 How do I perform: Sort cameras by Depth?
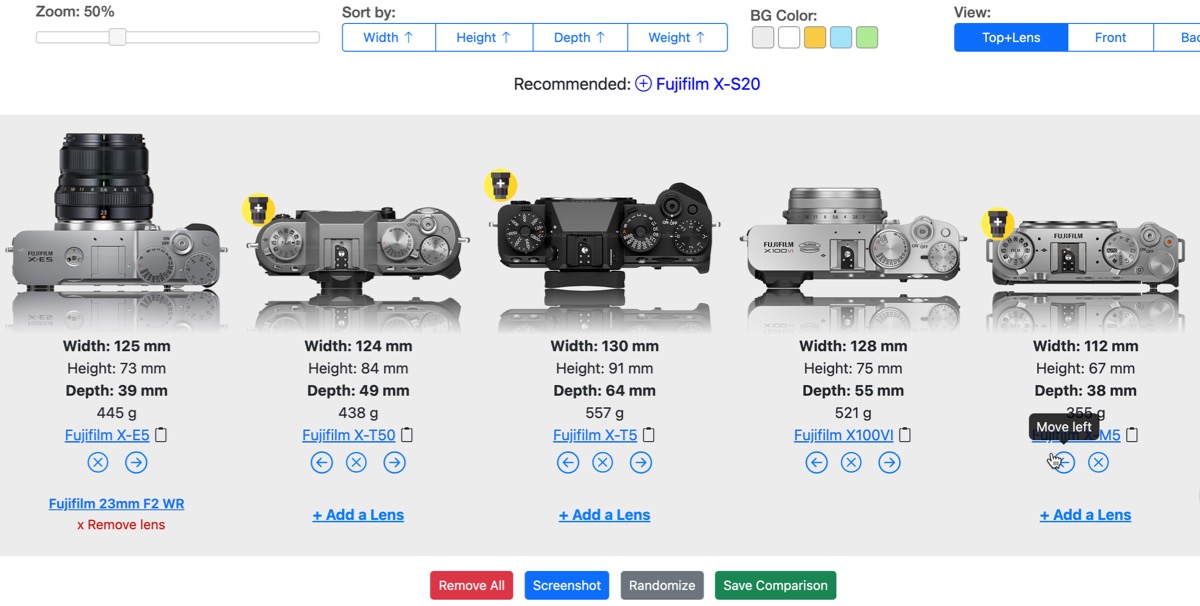[580, 37]
